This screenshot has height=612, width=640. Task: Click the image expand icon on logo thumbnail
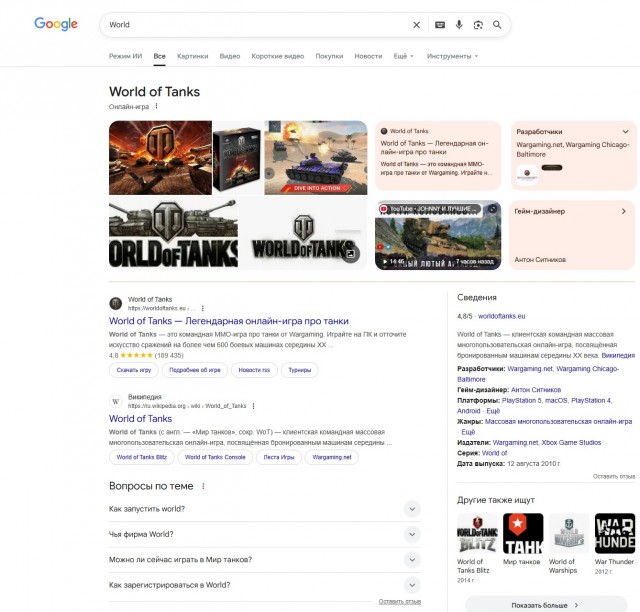[x=350, y=254]
